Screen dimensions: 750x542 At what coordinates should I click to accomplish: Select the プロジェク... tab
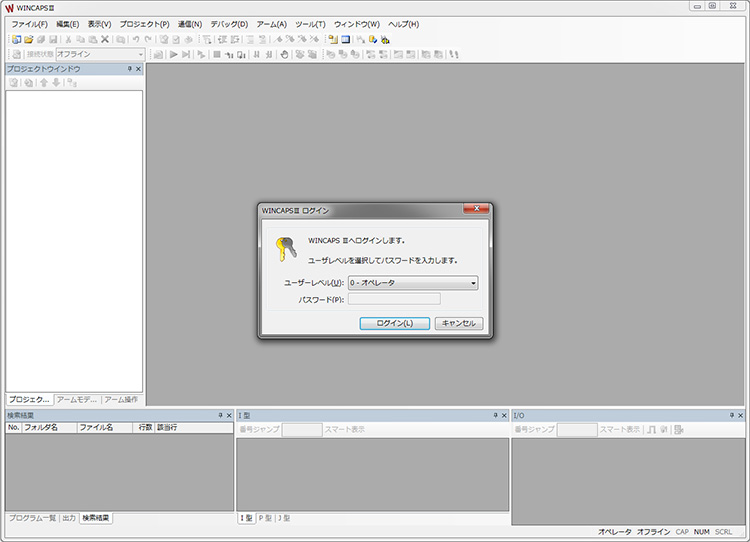(x=29, y=399)
